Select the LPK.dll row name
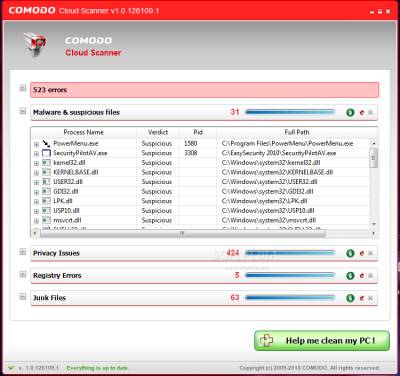This screenshot has height=376, width=400. [x=63, y=201]
